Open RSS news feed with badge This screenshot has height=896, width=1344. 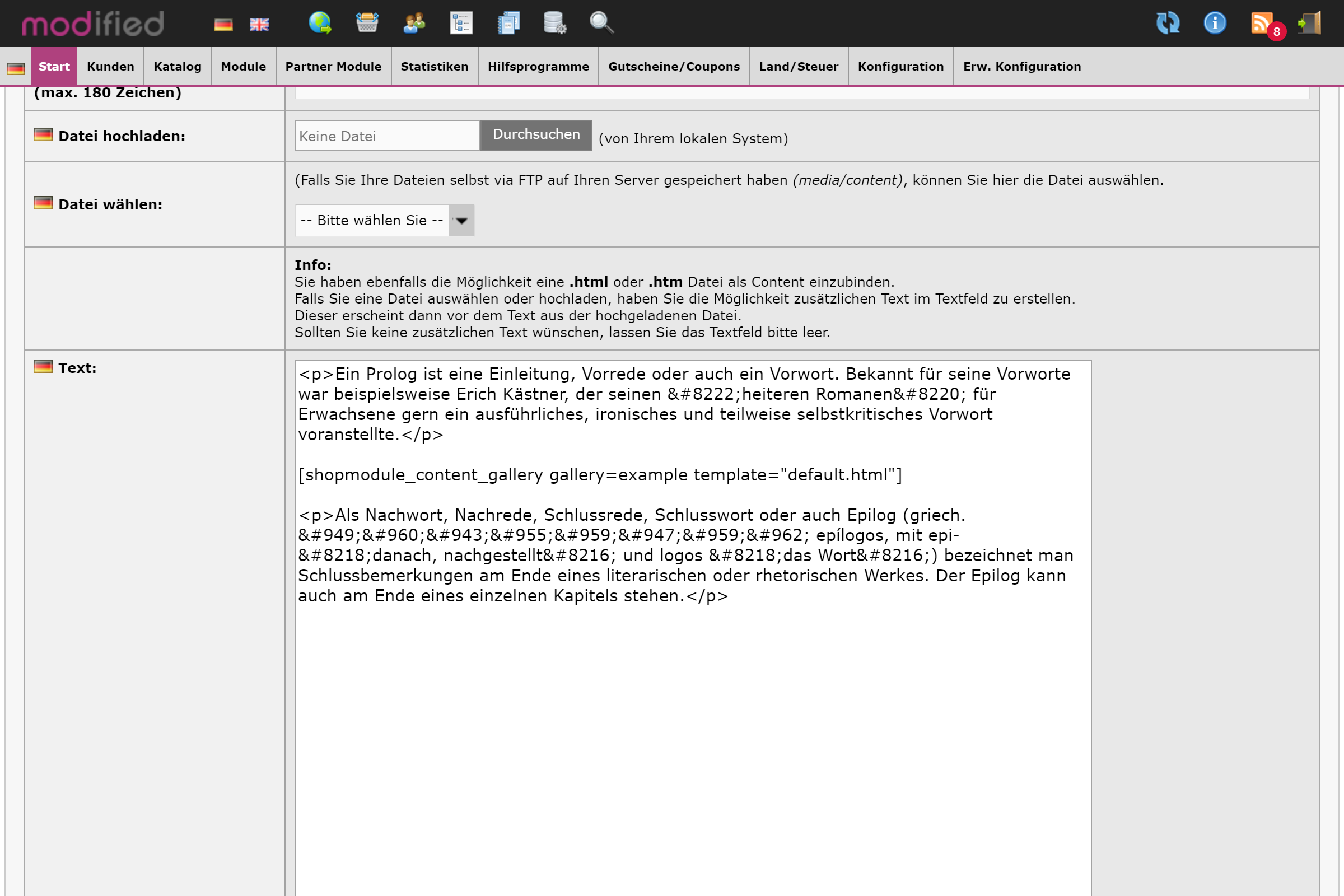(x=1263, y=24)
